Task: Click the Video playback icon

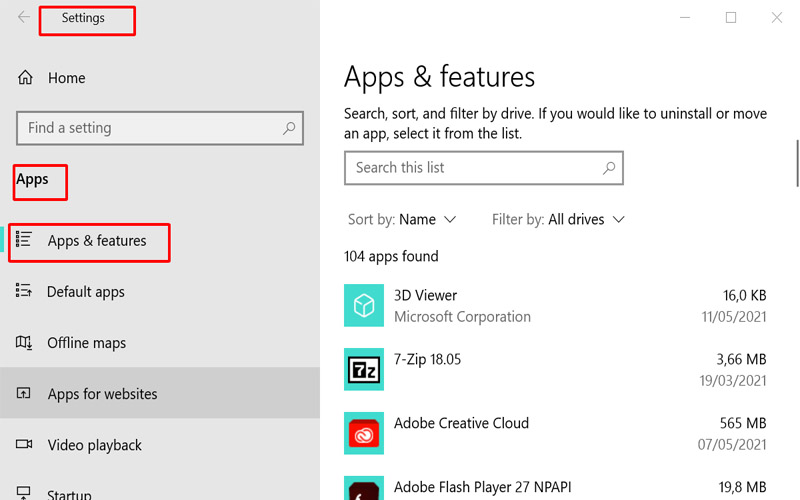Action: coord(25,445)
